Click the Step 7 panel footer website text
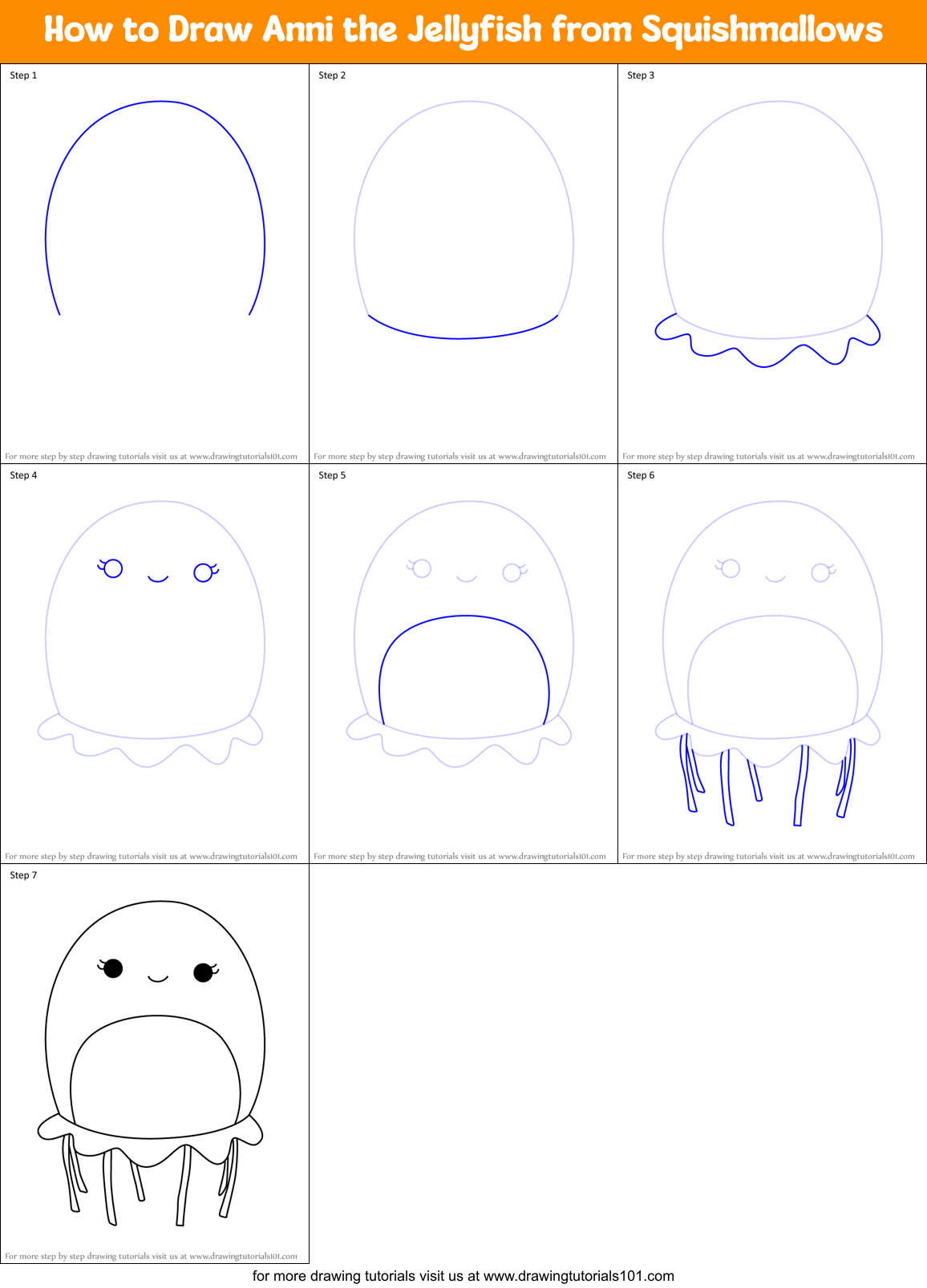 151,1256
